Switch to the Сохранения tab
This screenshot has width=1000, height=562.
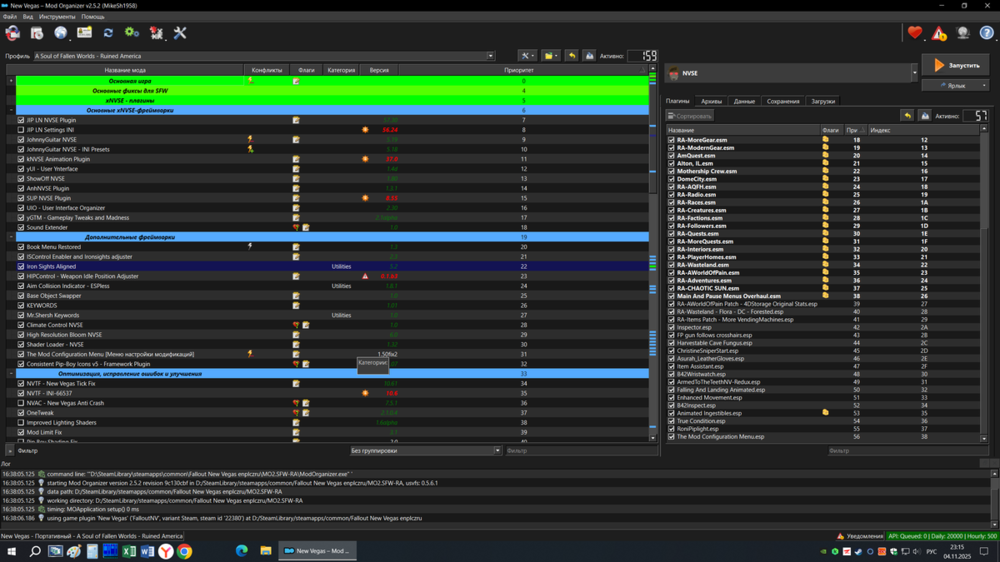783,101
